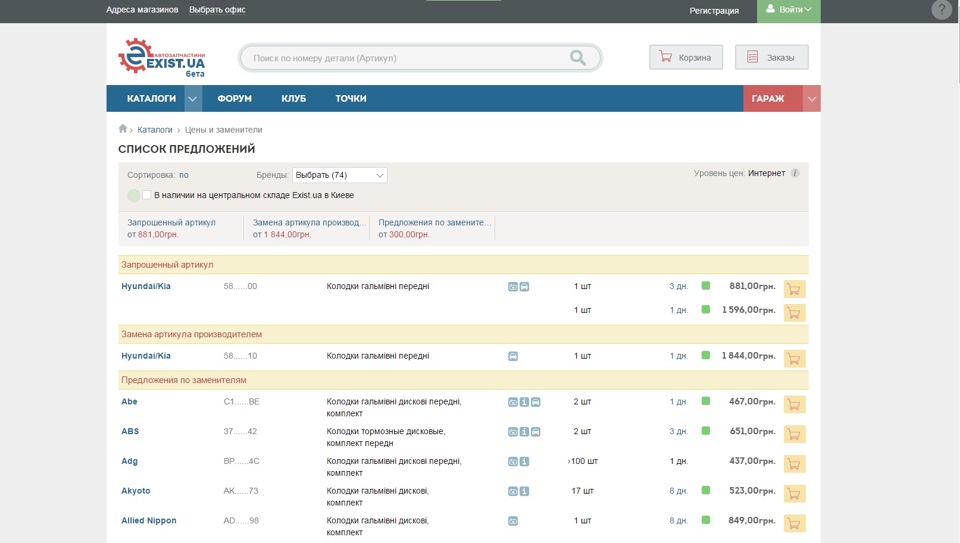
Task: Open the ABS brand link
Action: (x=130, y=431)
